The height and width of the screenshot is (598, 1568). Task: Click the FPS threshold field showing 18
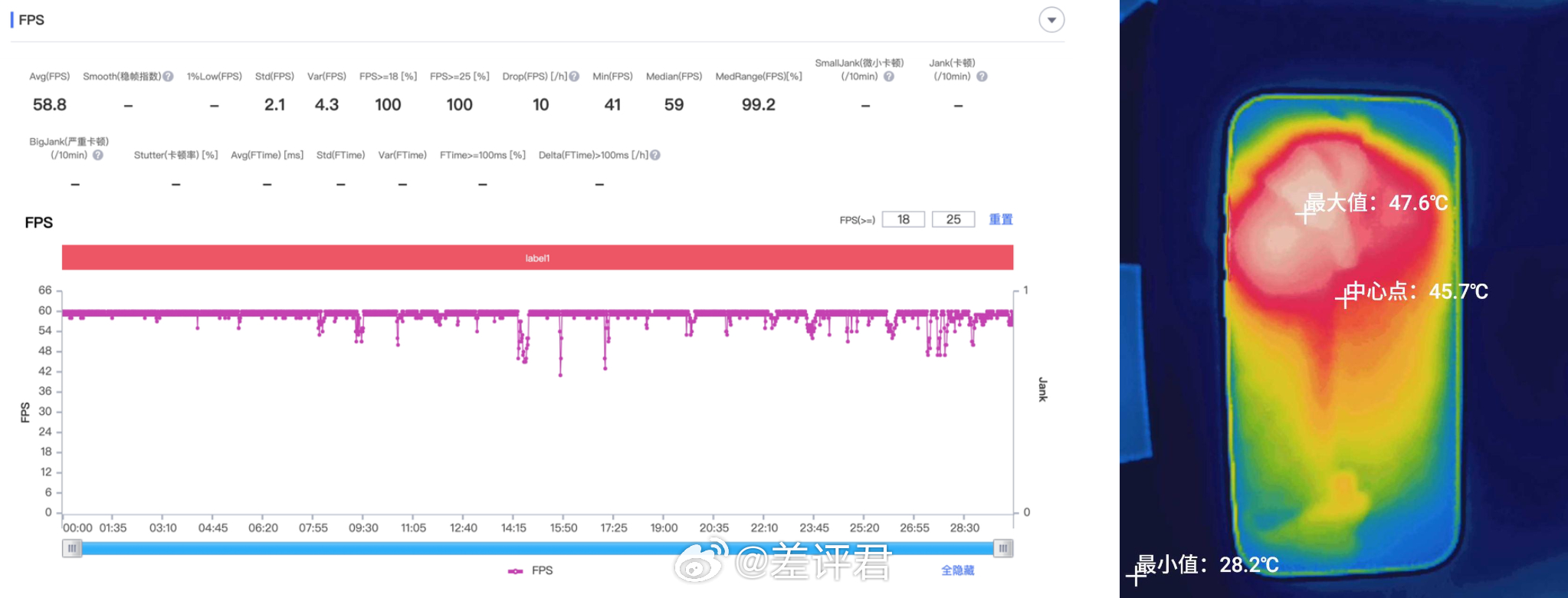pyautogui.click(x=904, y=219)
